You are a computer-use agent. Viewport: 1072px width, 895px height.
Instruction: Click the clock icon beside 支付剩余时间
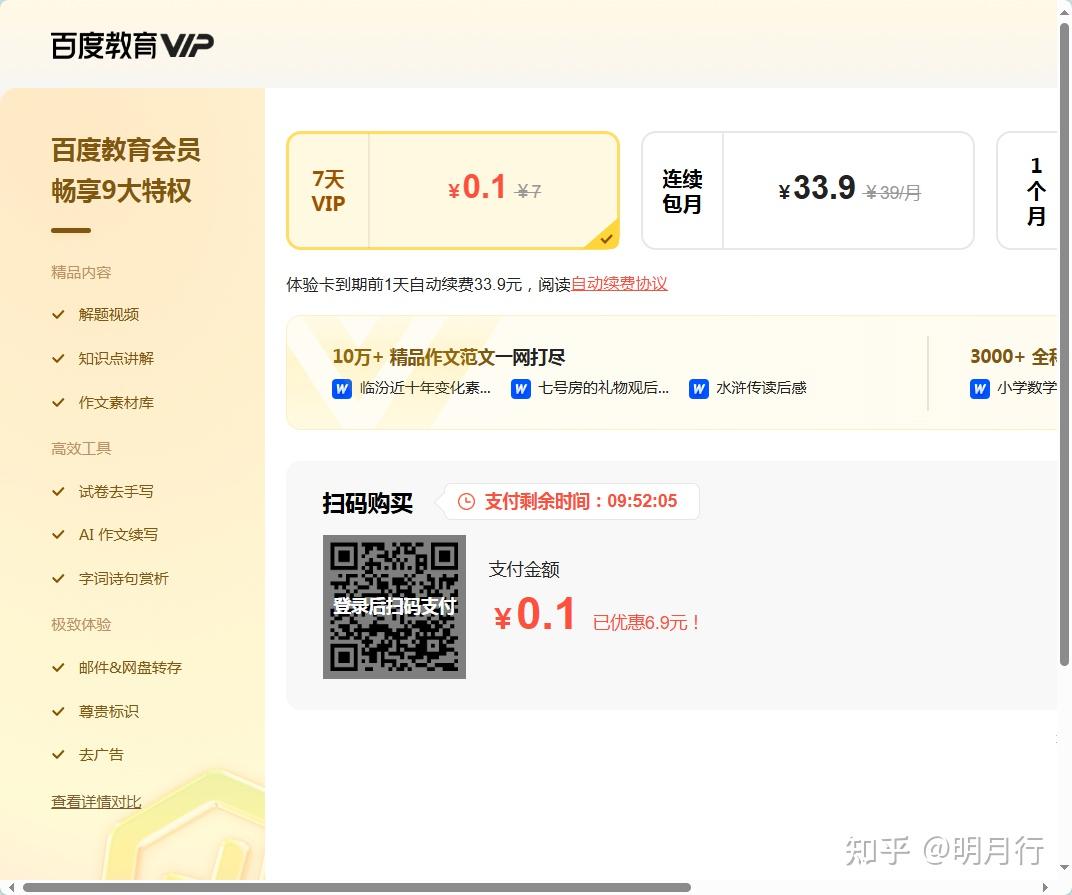pos(466,501)
